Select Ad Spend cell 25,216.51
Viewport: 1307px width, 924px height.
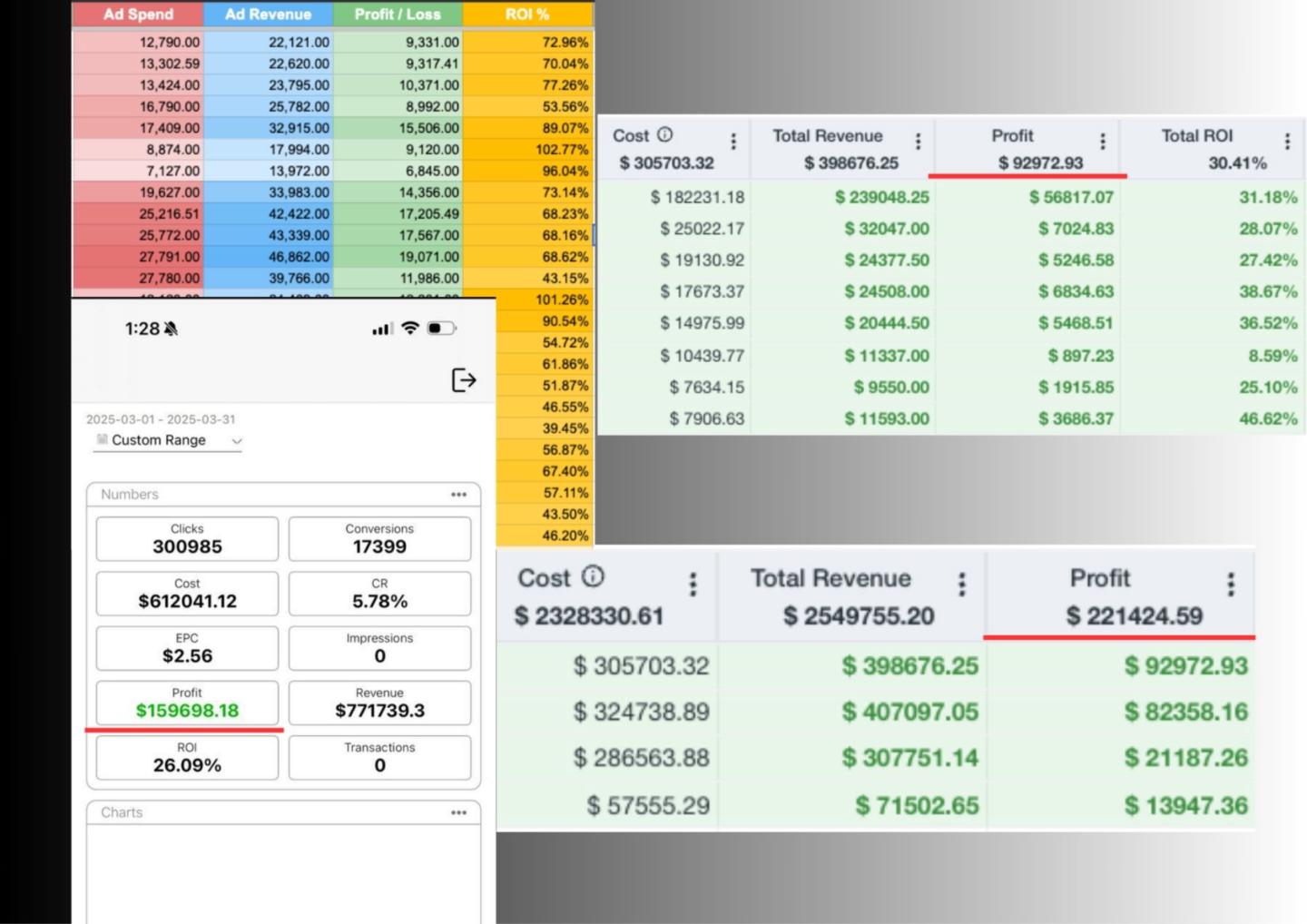click(138, 214)
